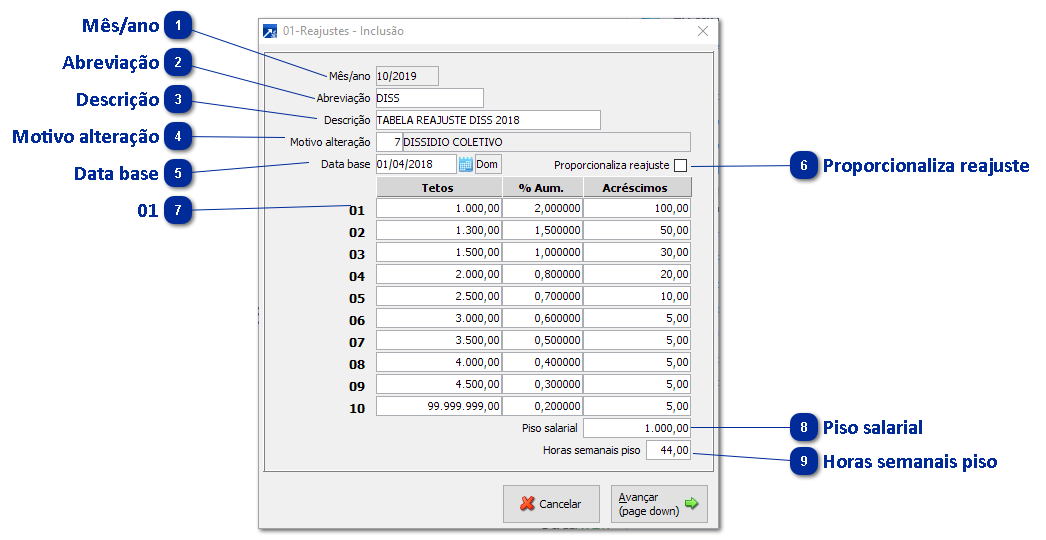Click callout marker number 8 for Piso salarial
This screenshot has width=1046, height=540.
(804, 428)
